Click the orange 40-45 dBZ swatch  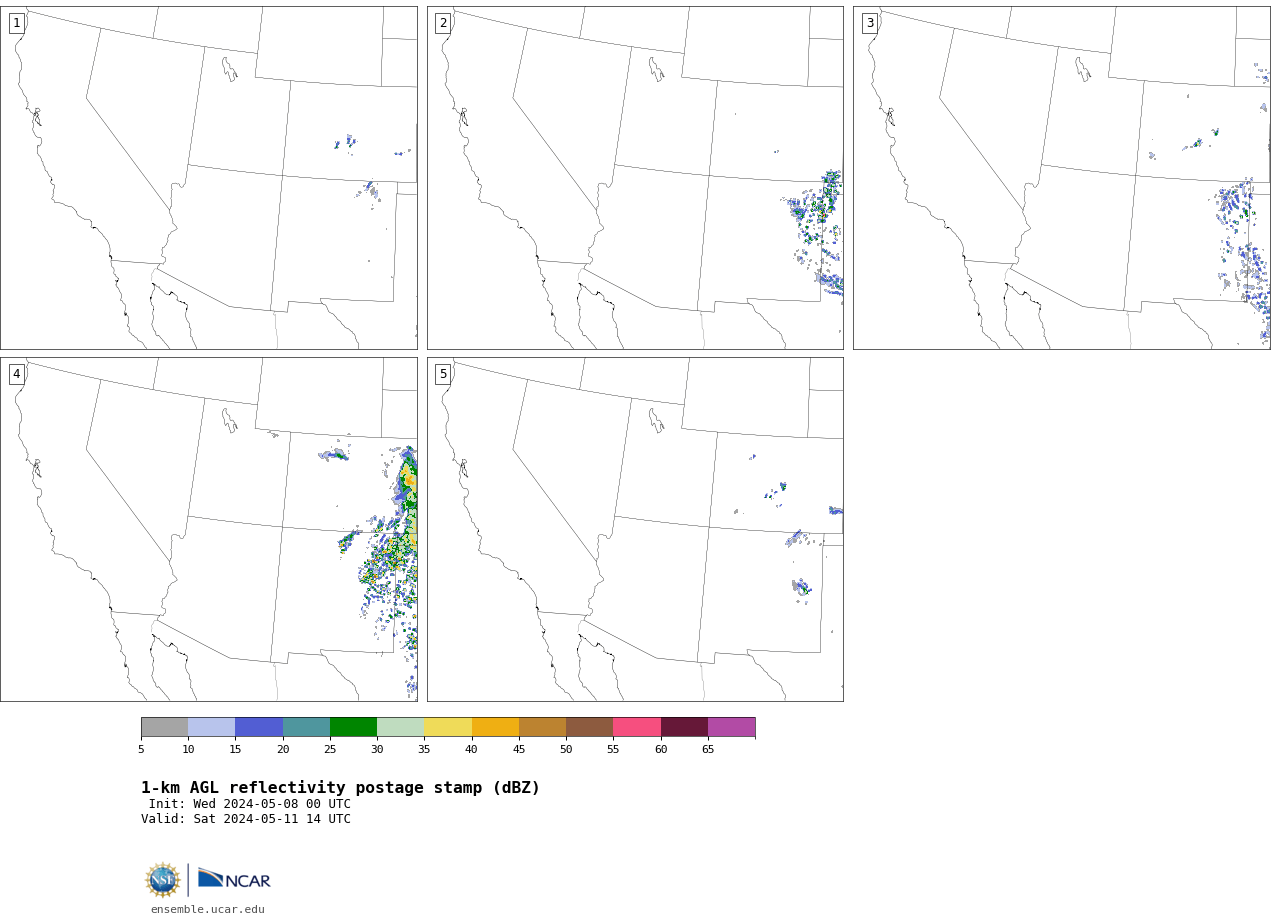pyautogui.click(x=495, y=727)
